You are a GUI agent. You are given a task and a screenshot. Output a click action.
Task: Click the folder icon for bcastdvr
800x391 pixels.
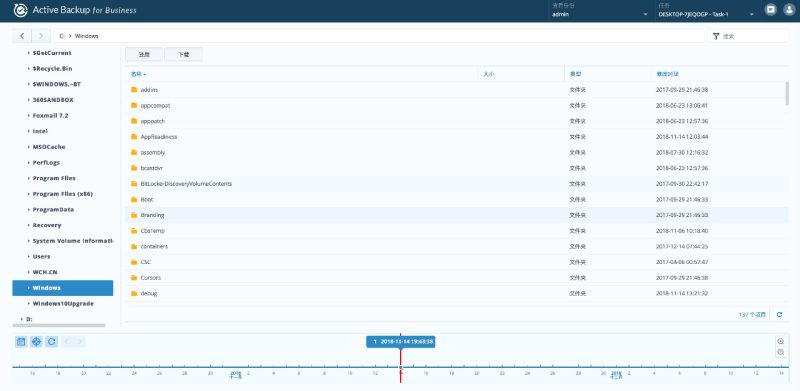134,168
